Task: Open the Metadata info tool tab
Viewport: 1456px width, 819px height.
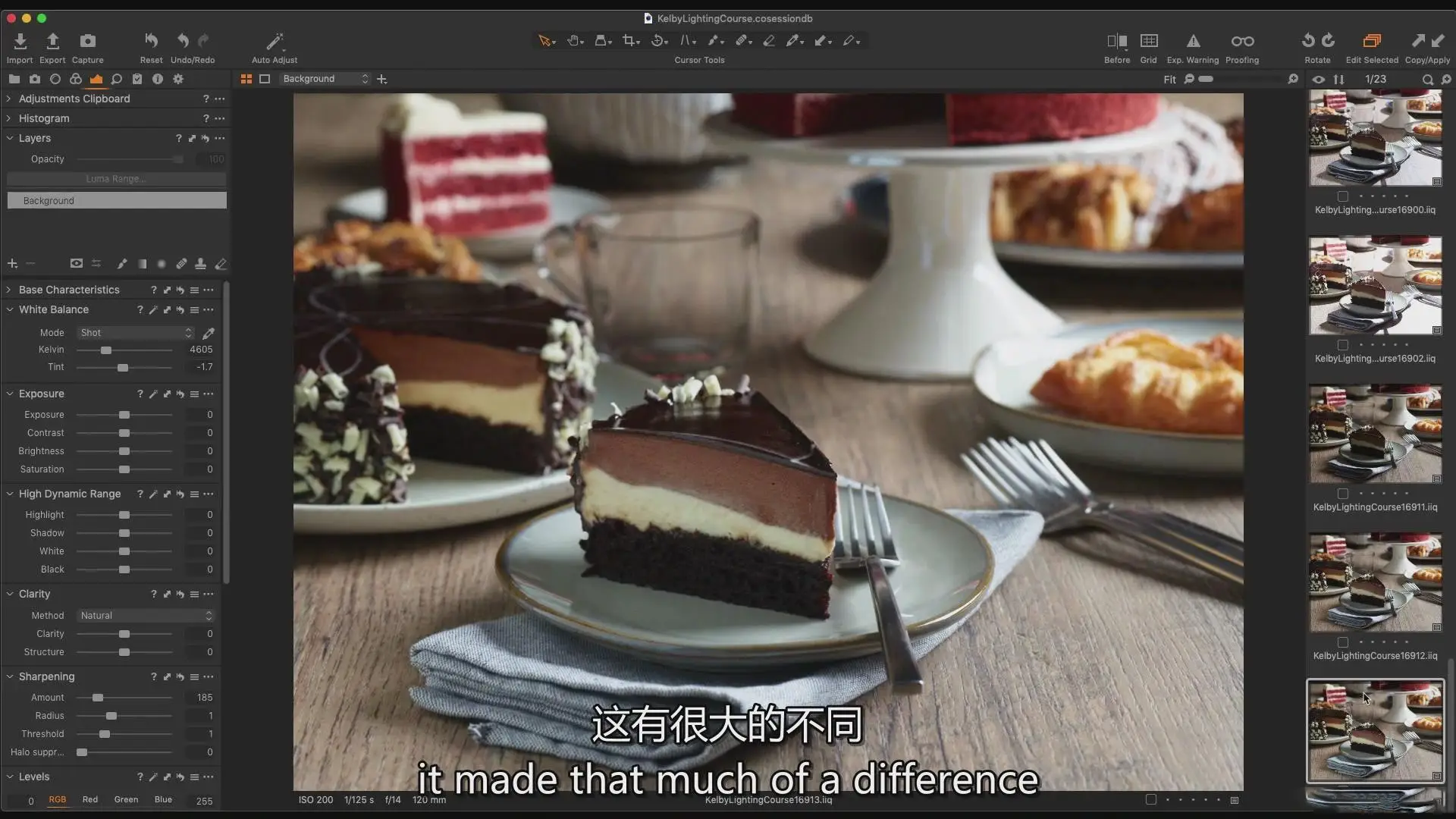Action: tap(158, 79)
